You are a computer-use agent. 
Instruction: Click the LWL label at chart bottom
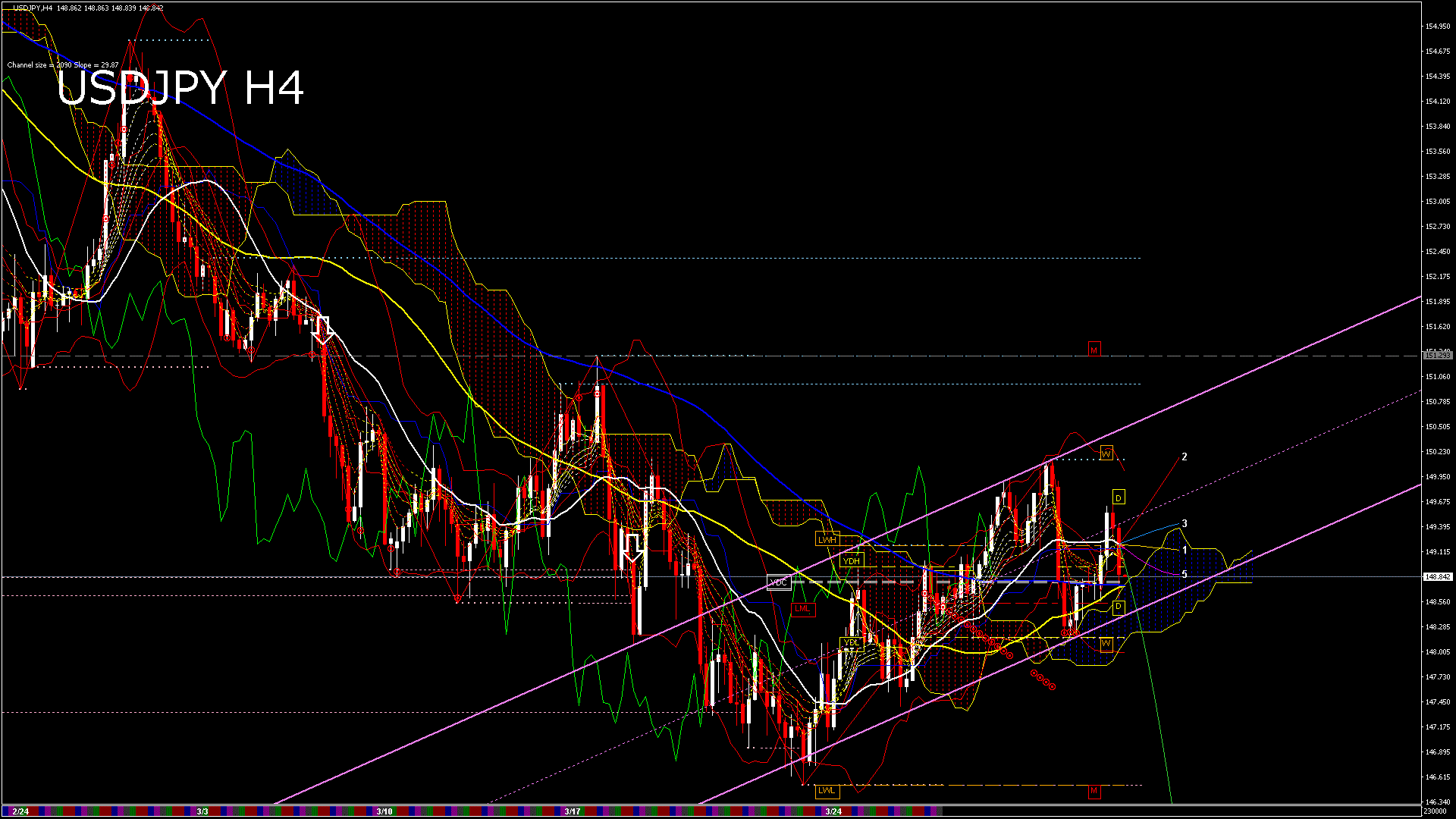click(x=827, y=790)
